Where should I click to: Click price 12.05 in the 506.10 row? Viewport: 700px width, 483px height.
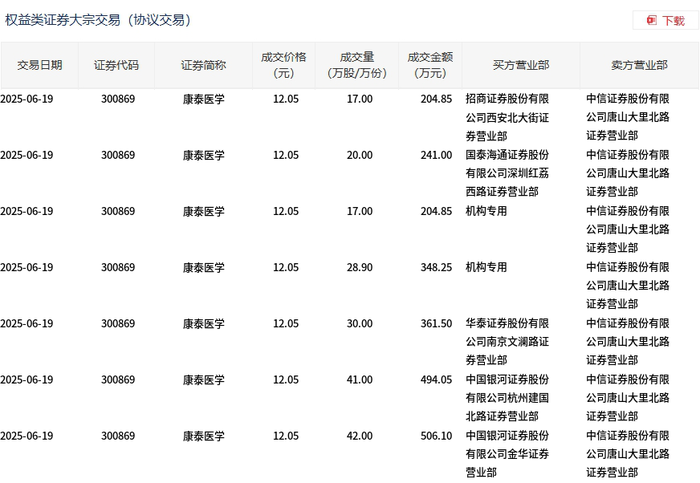pos(286,436)
